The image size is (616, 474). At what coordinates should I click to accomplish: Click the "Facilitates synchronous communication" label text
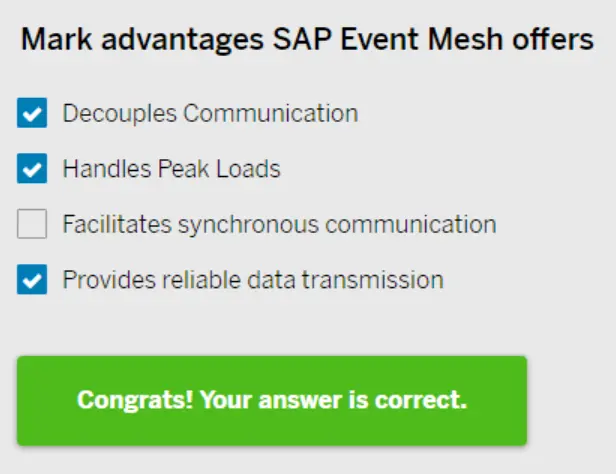click(279, 225)
